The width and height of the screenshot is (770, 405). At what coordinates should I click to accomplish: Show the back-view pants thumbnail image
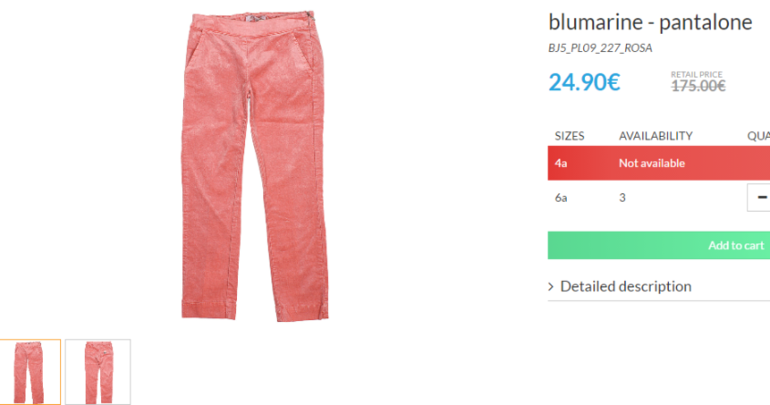[x=98, y=372]
